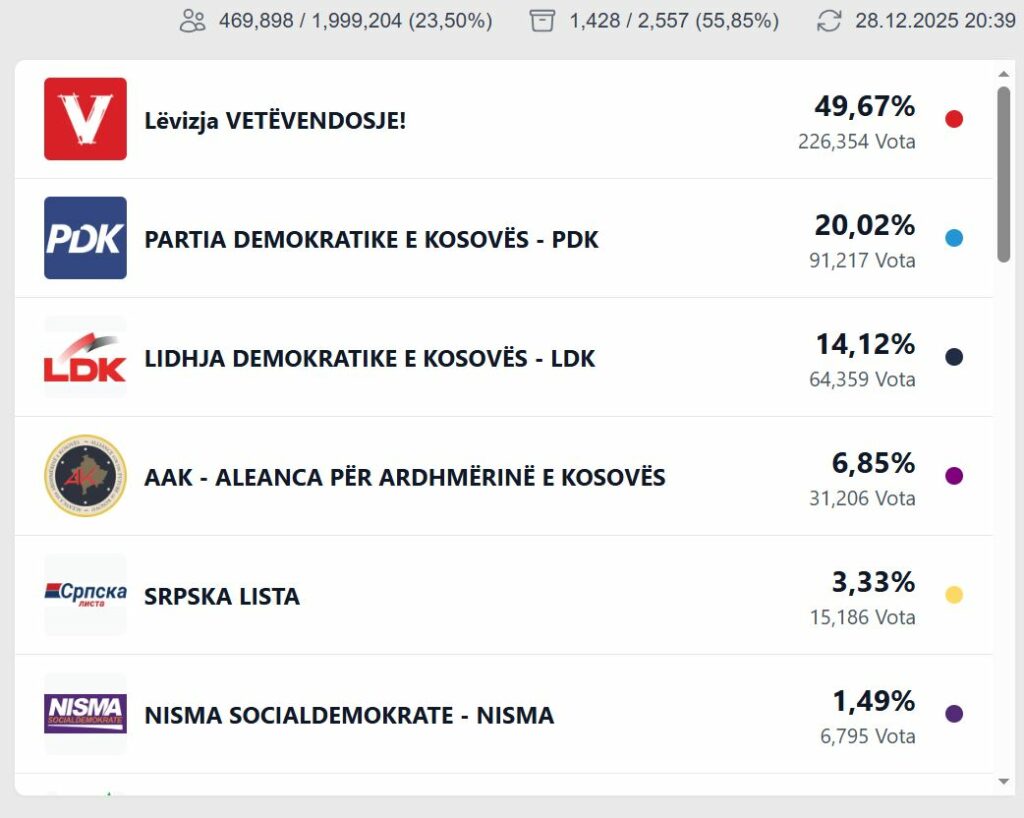Click the voters turnout people icon
Viewport: 1024px width, 818px height.
point(193,20)
